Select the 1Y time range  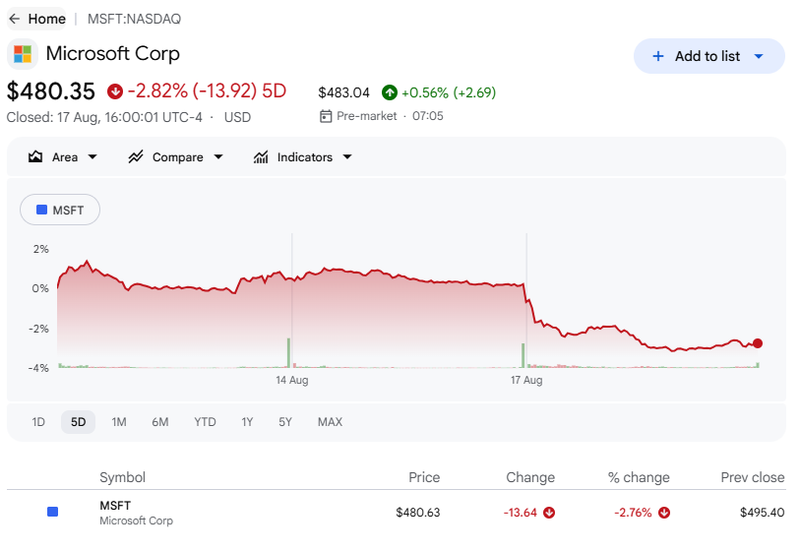247,422
